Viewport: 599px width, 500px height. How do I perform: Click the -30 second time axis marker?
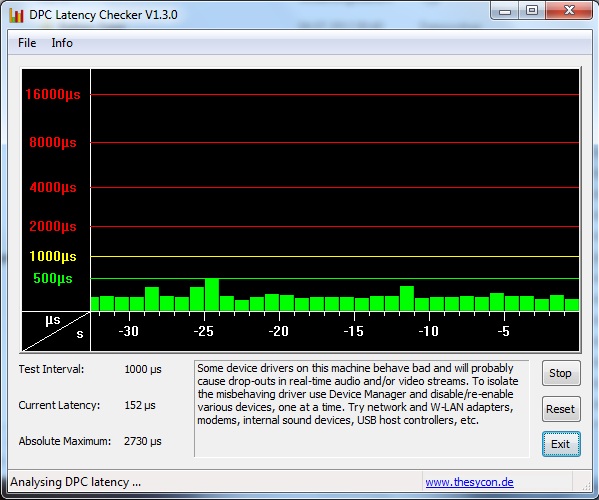(x=128, y=331)
